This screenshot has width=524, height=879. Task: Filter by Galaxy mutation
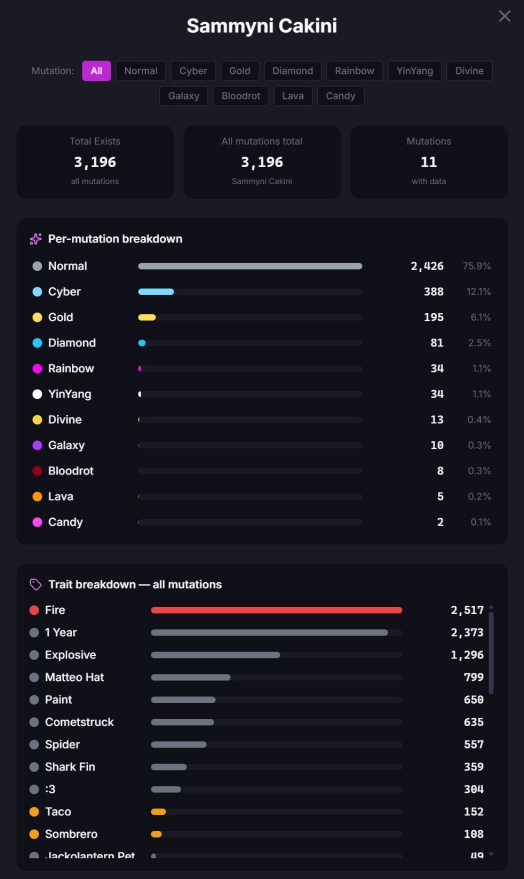click(x=184, y=96)
